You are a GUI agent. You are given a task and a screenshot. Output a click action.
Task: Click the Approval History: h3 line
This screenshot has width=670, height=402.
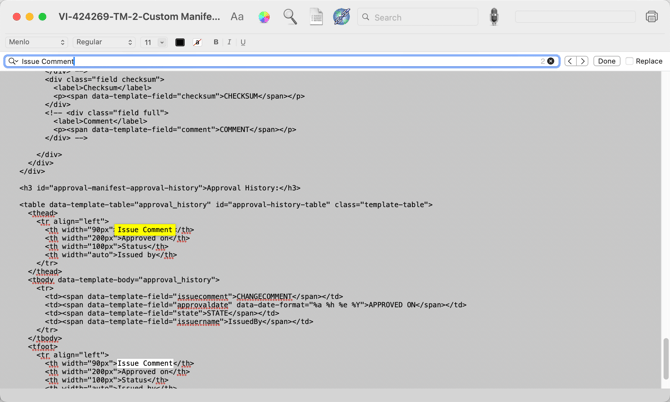click(160, 188)
